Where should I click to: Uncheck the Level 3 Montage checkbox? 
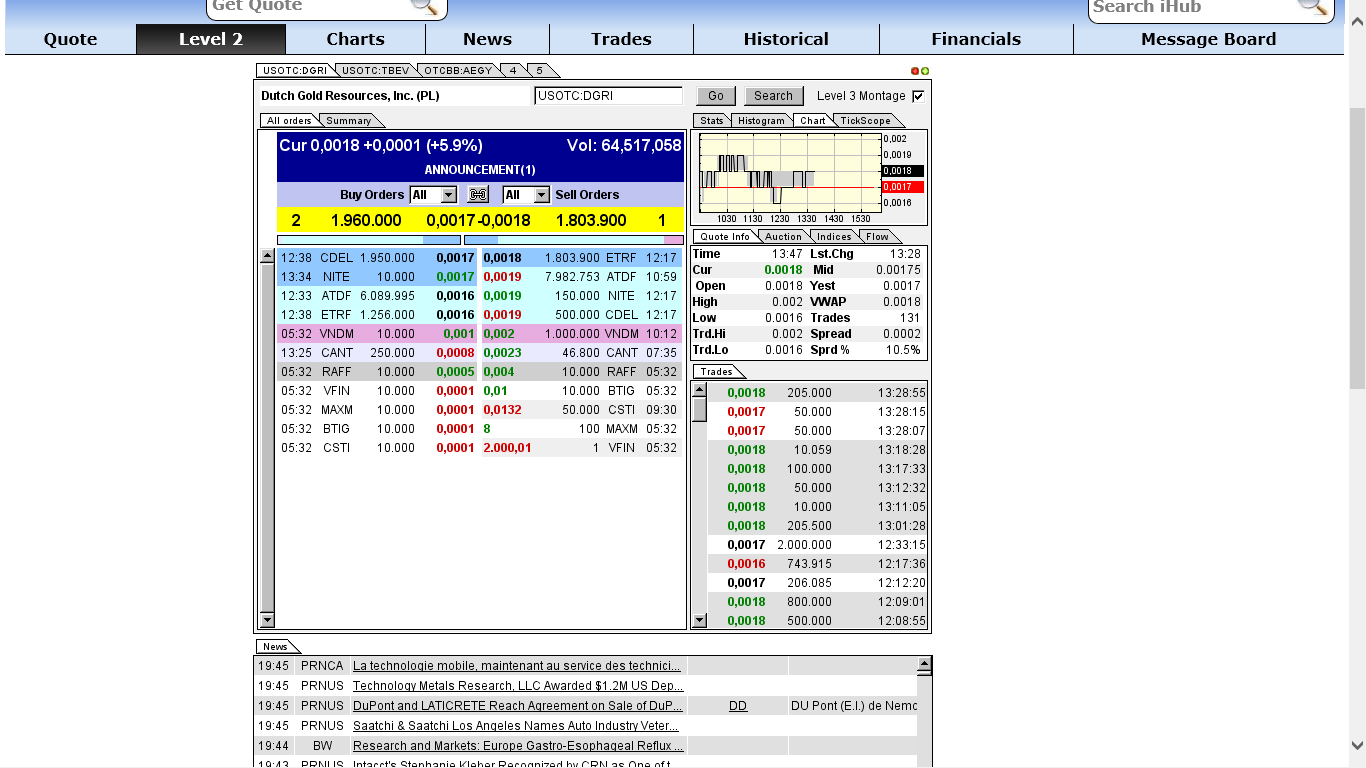[916, 96]
